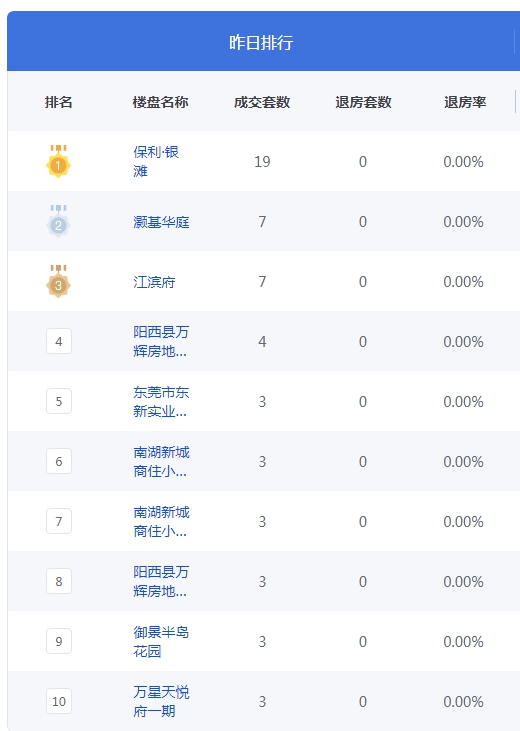
Task: Click the 退房率 column header
Action: pos(465,102)
